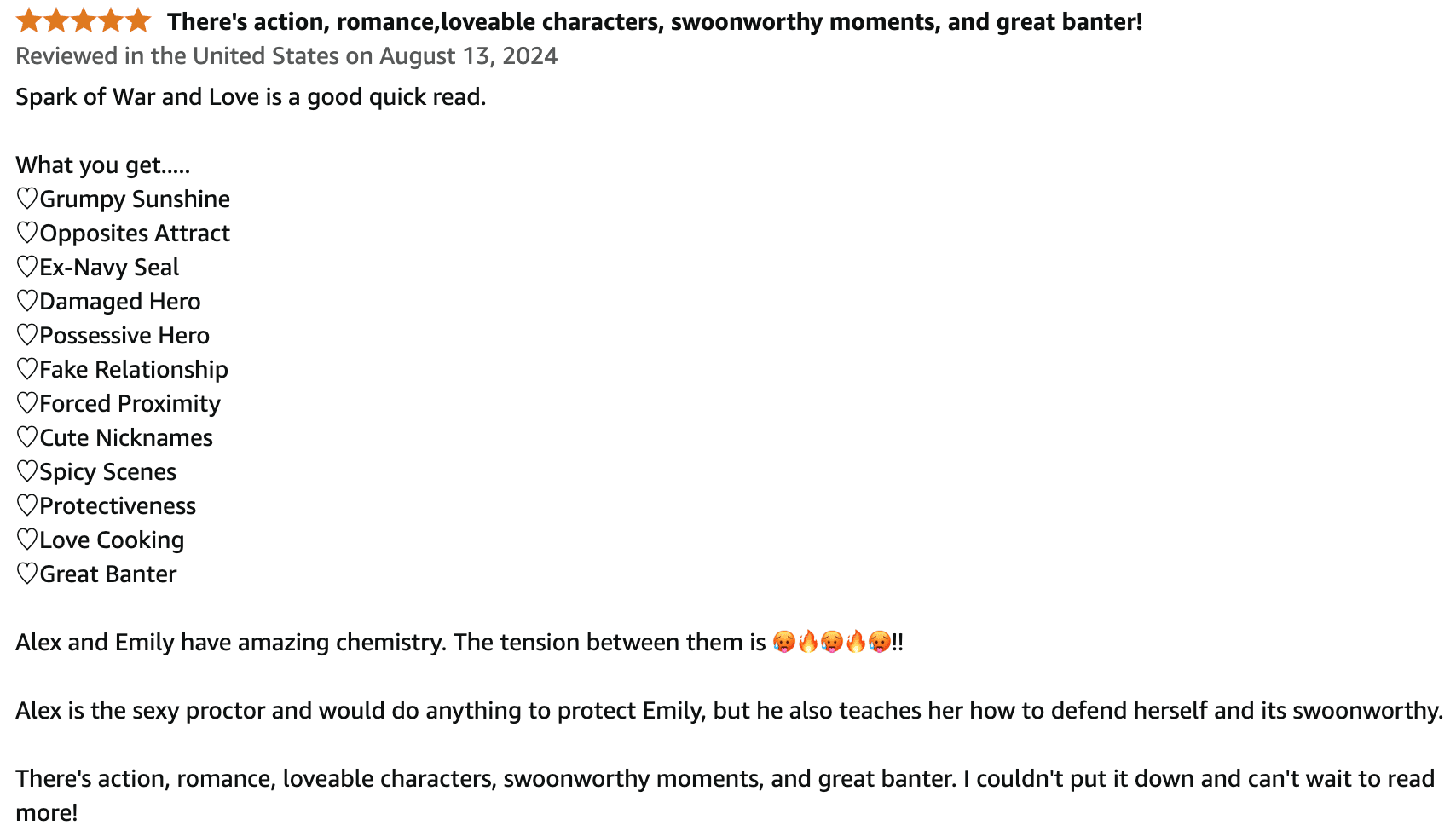Click the "Forced Proximity" text

point(130,403)
